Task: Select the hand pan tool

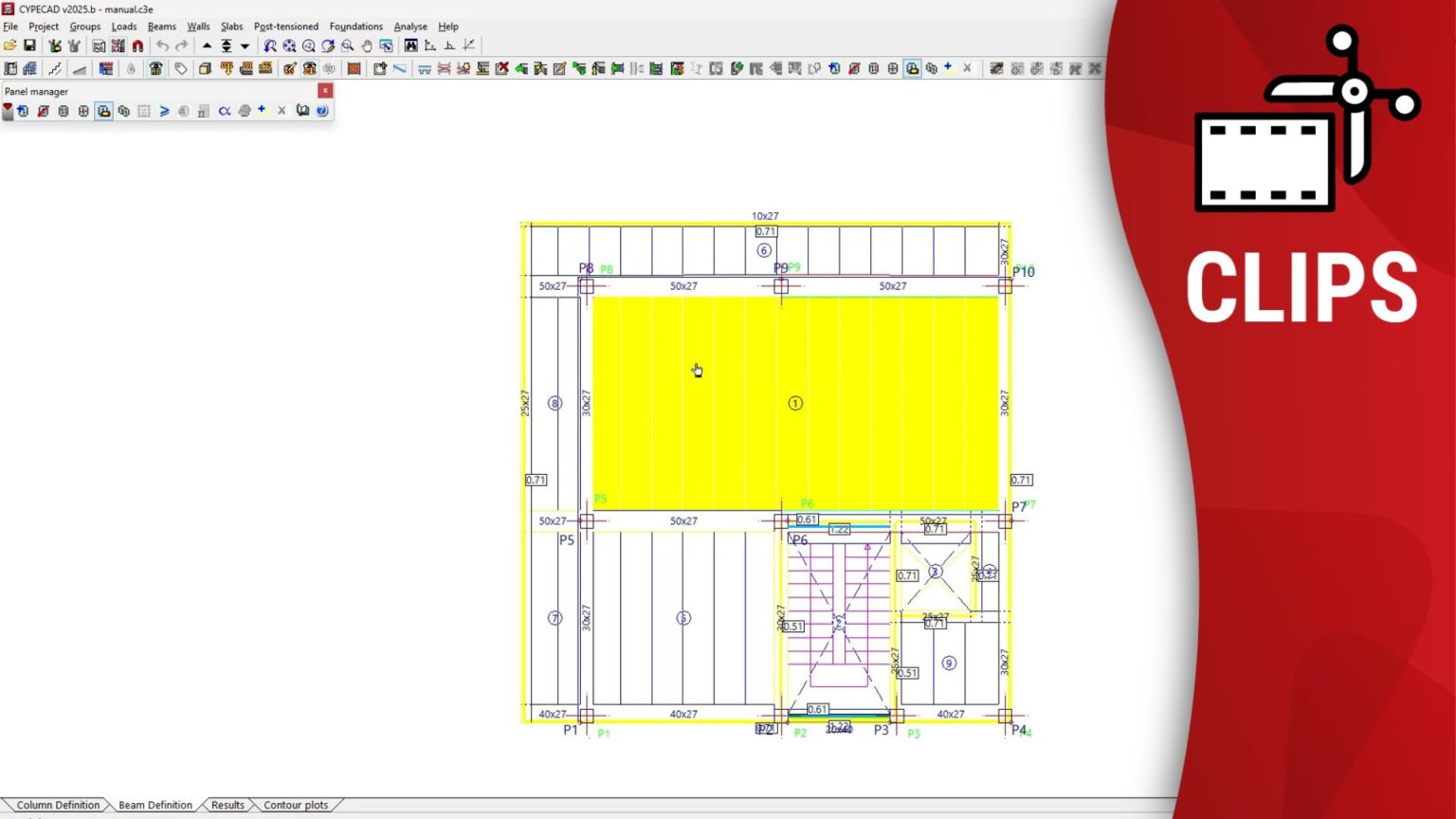Action: coord(367,45)
